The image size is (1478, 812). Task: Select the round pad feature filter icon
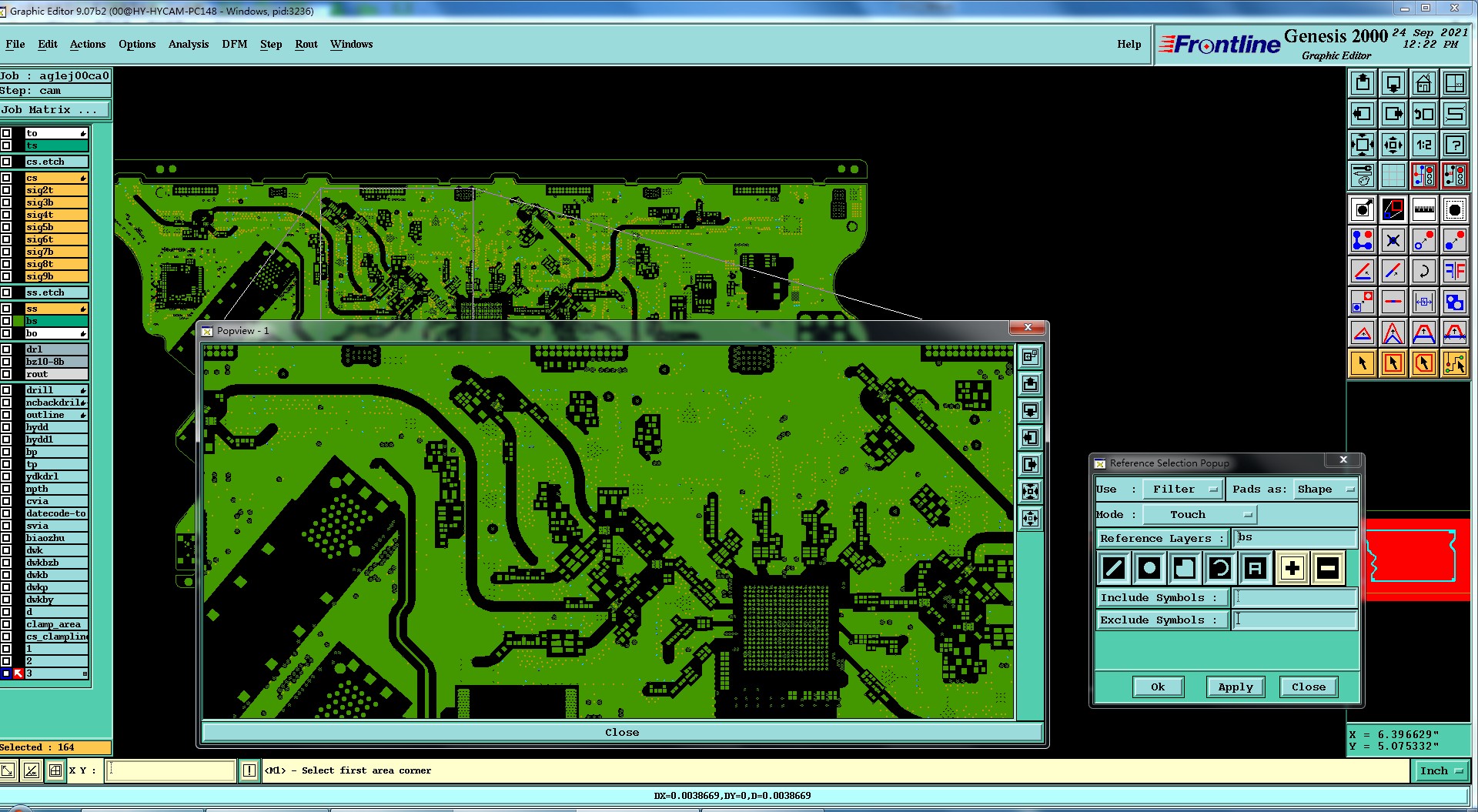[1149, 569]
